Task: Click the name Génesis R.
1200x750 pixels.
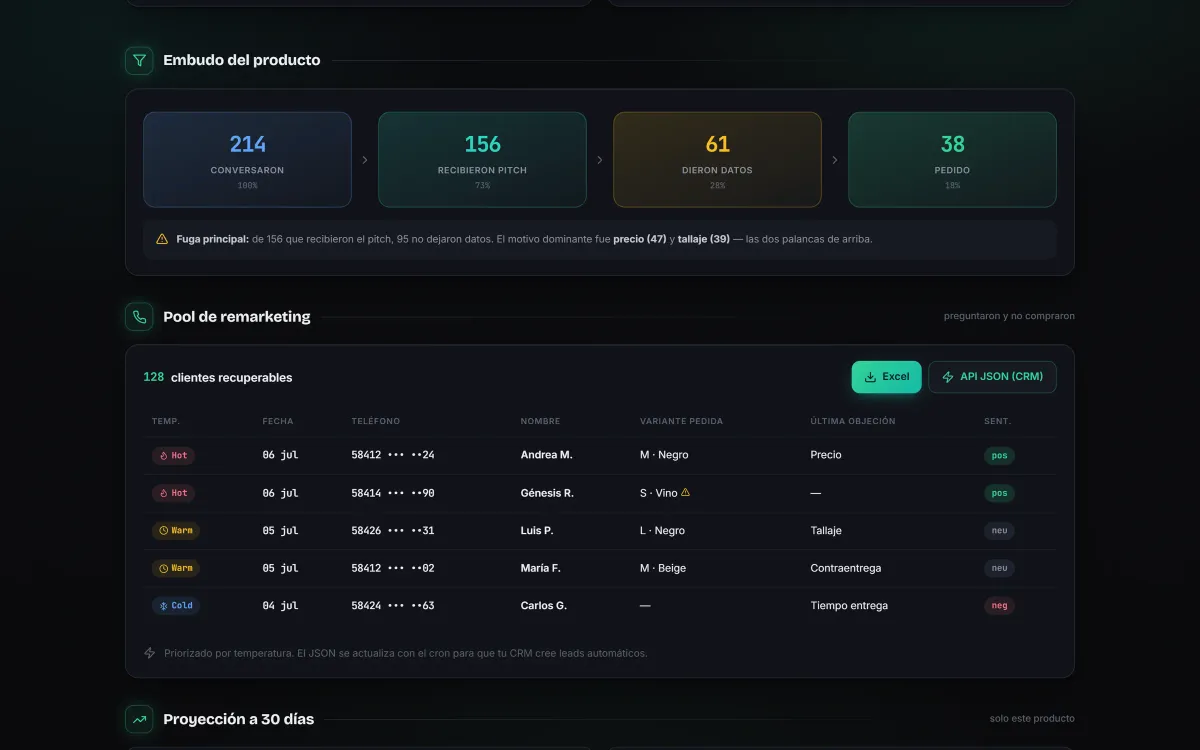Action: (547, 493)
